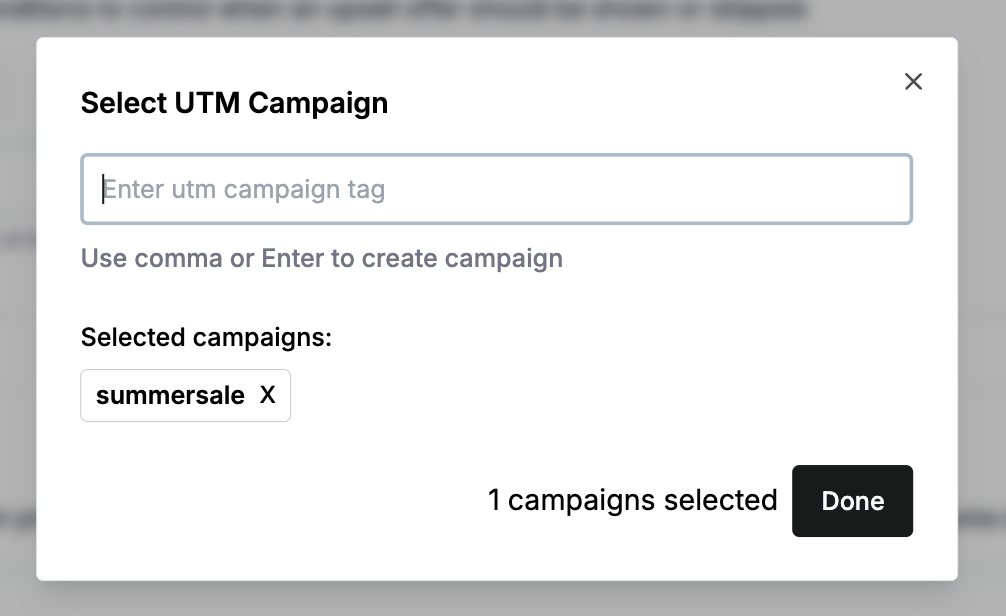Click the Done button

click(852, 501)
